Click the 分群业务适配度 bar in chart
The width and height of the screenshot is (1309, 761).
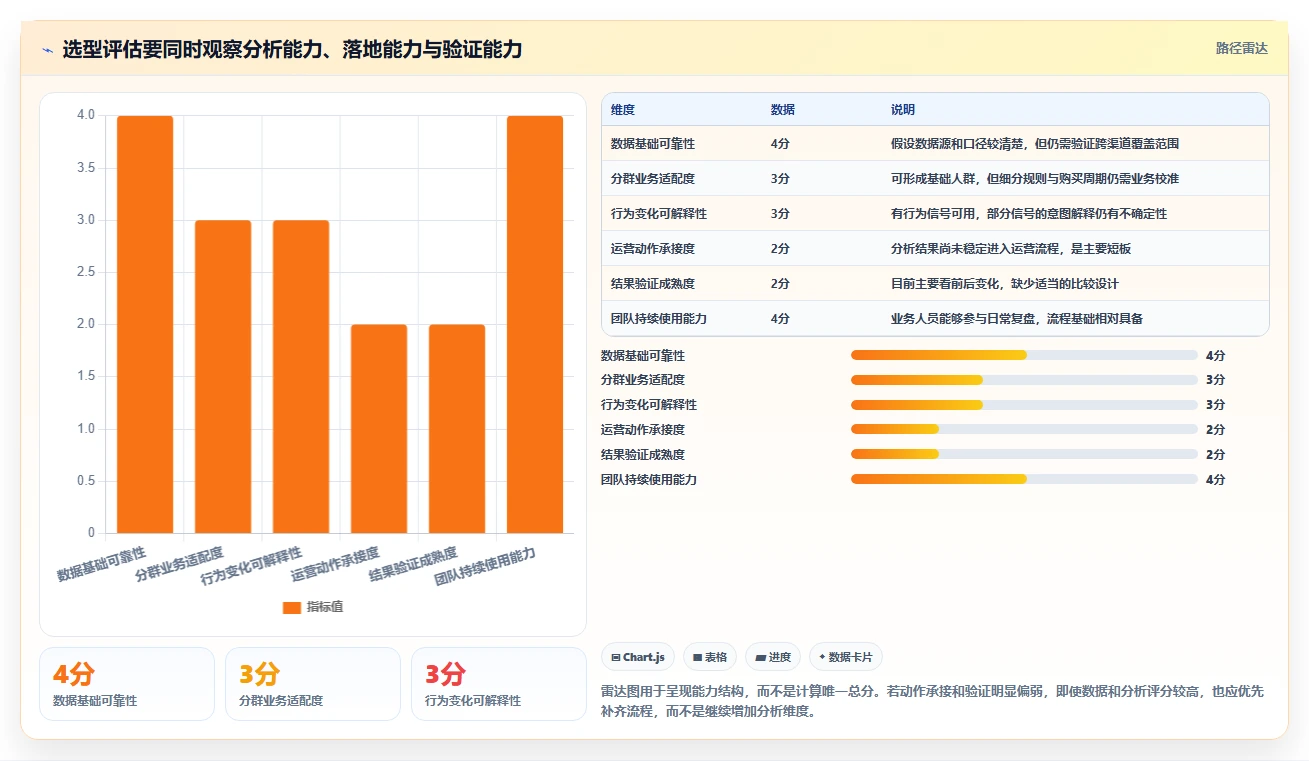[x=223, y=376]
